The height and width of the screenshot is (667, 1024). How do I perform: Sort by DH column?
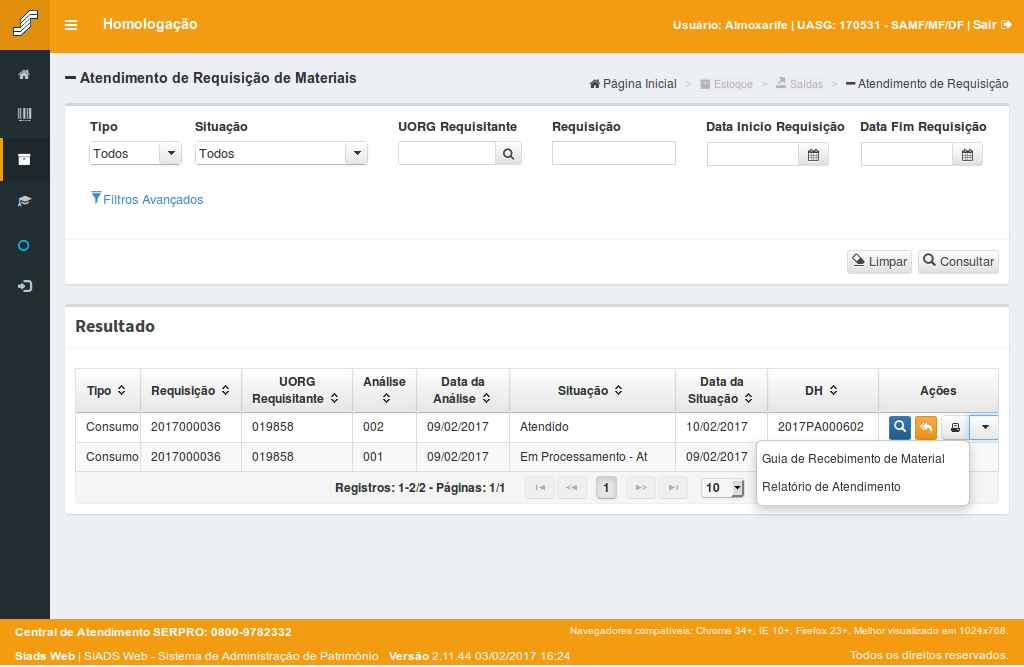pyautogui.click(x=822, y=391)
